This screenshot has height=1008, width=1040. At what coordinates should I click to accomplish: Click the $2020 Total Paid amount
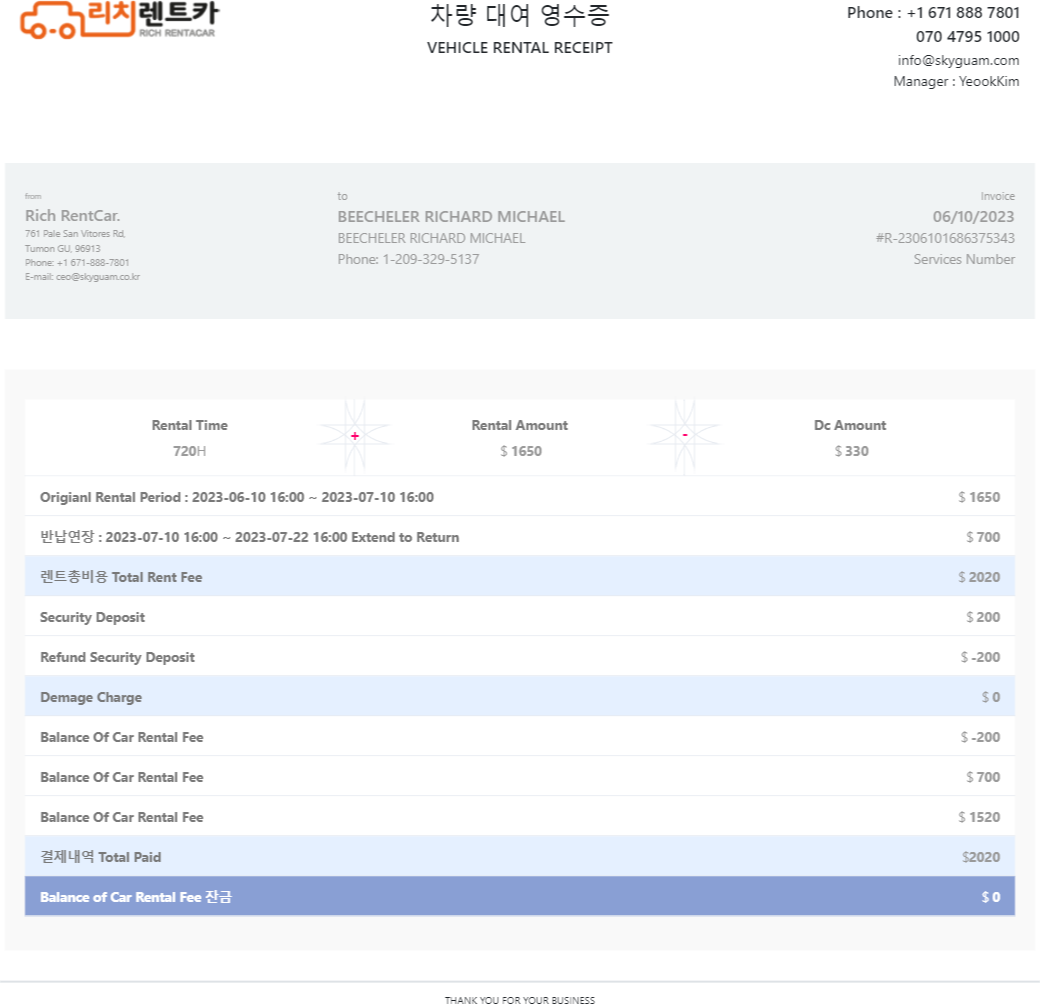(980, 857)
